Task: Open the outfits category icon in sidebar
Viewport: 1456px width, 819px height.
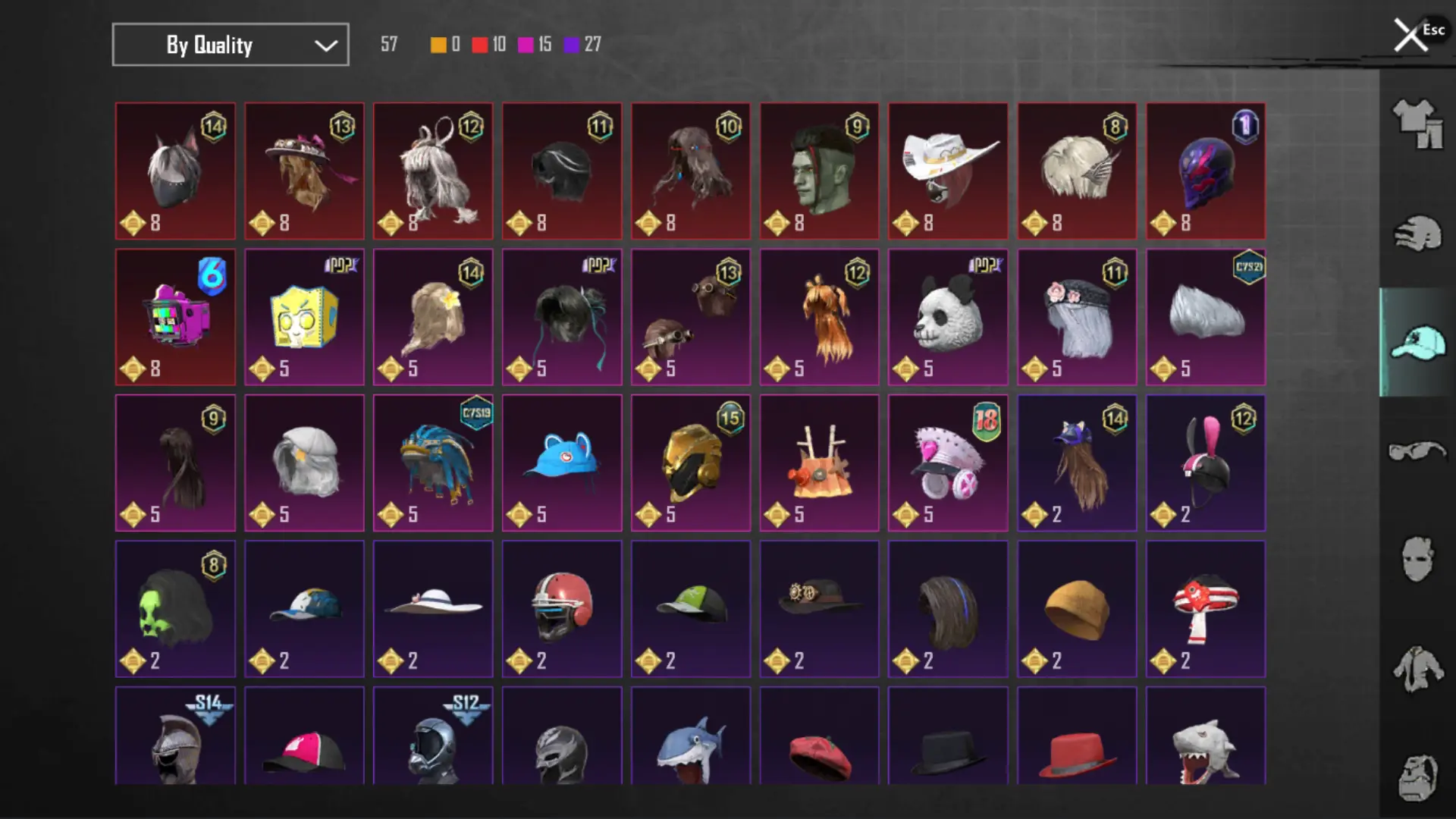Action: tap(1417, 124)
